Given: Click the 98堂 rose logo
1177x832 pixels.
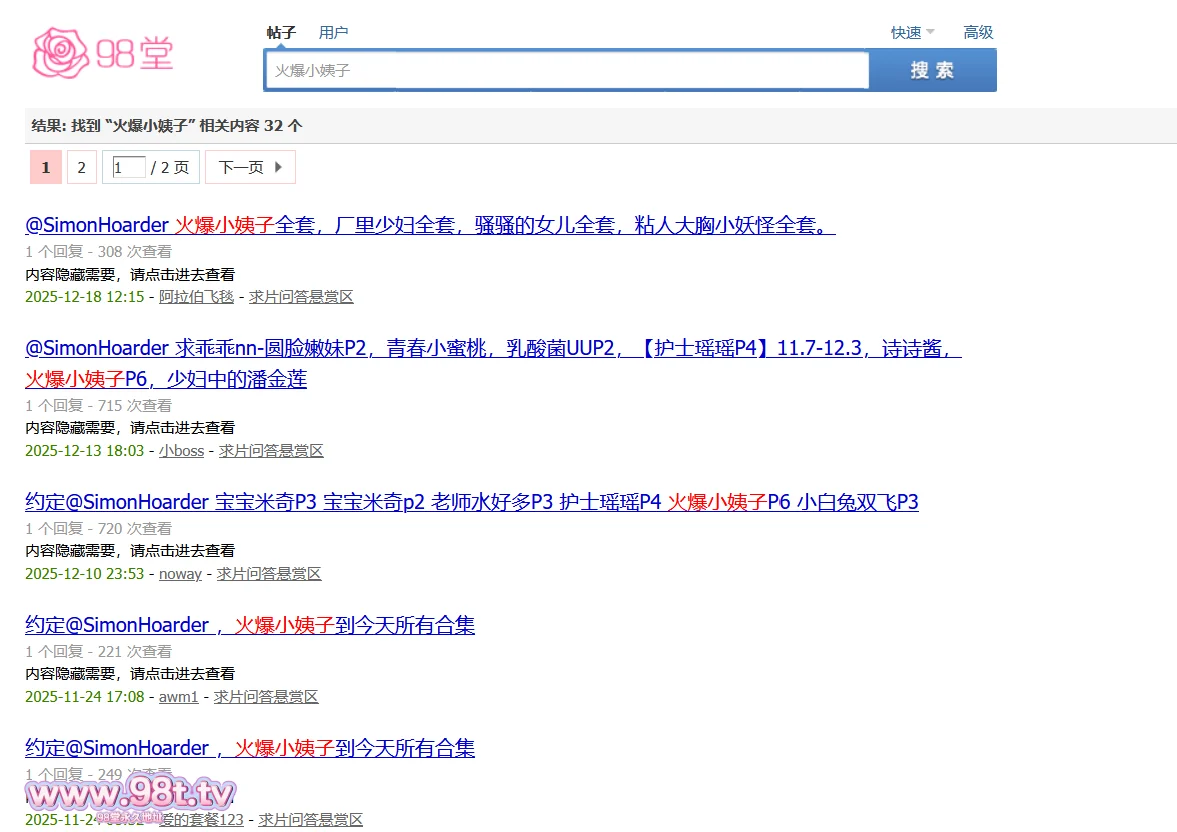Looking at the screenshot, I should pyautogui.click(x=103, y=53).
